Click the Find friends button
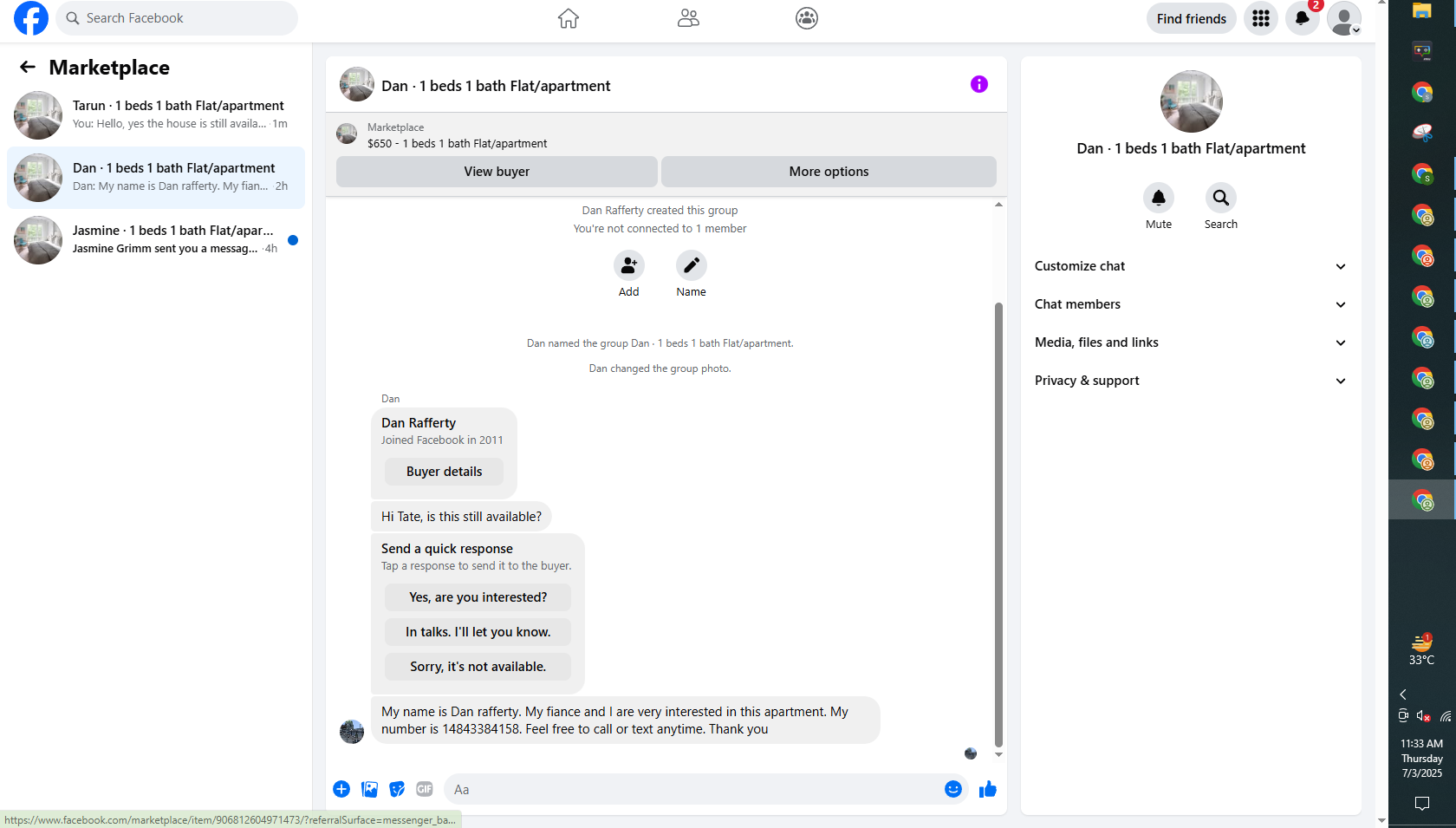 [1191, 18]
